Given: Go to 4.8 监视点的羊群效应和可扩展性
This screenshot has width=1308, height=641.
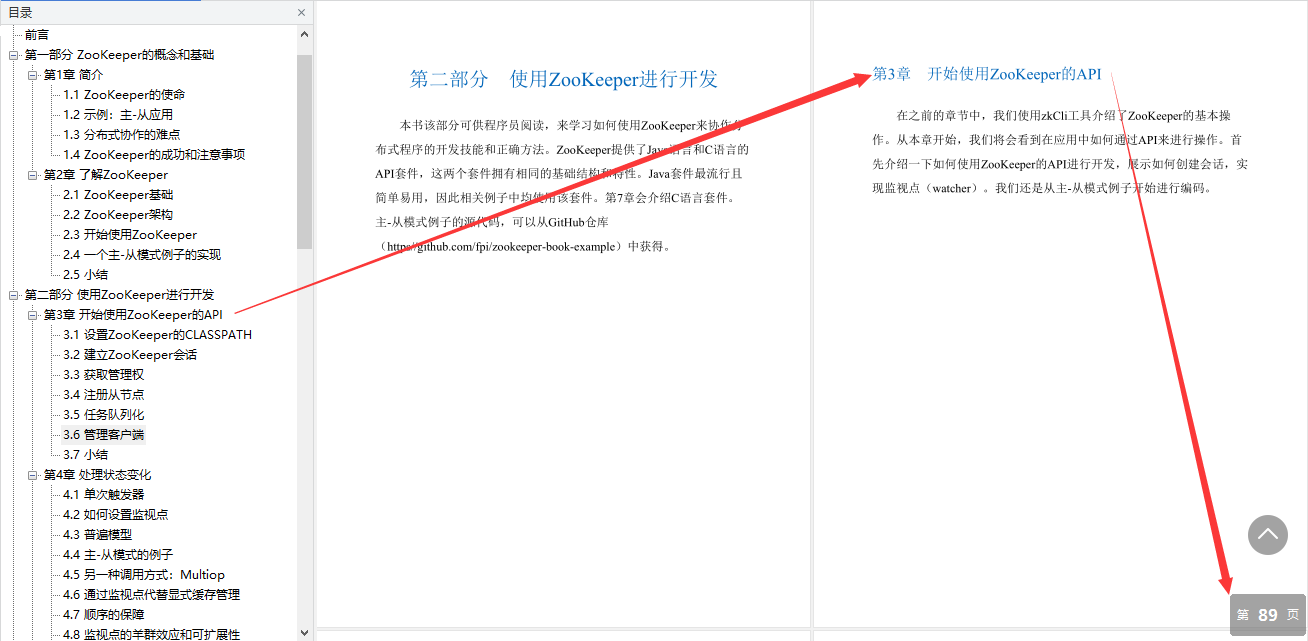Looking at the screenshot, I should 151,634.
